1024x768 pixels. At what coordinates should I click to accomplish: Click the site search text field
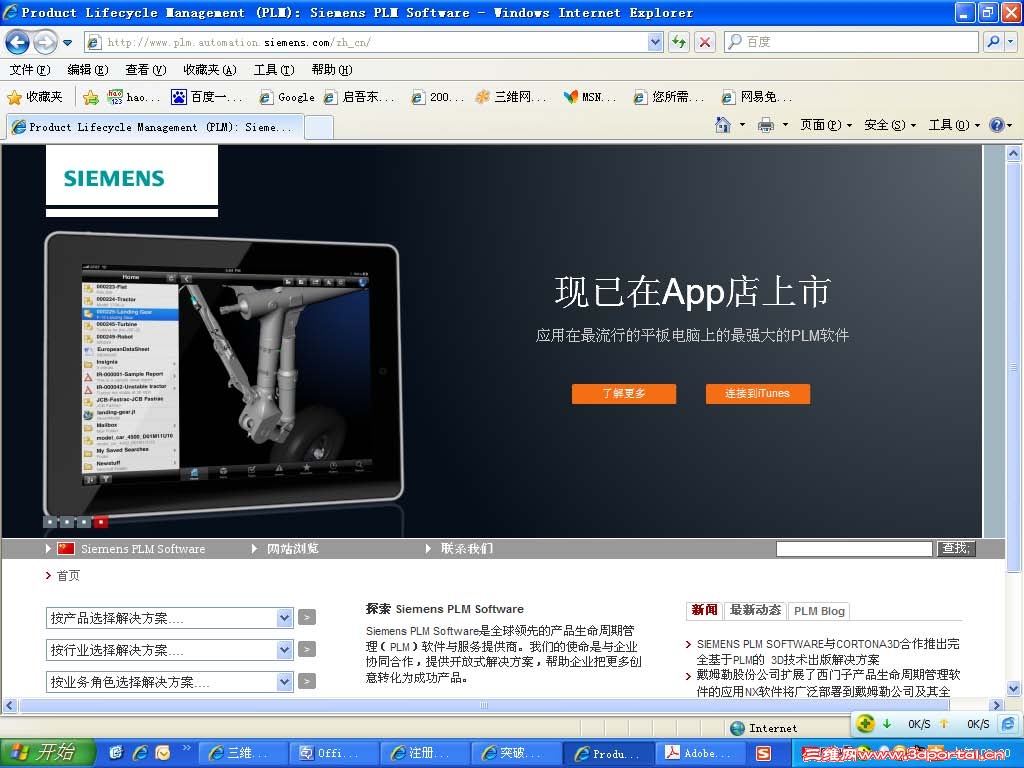[854, 549]
